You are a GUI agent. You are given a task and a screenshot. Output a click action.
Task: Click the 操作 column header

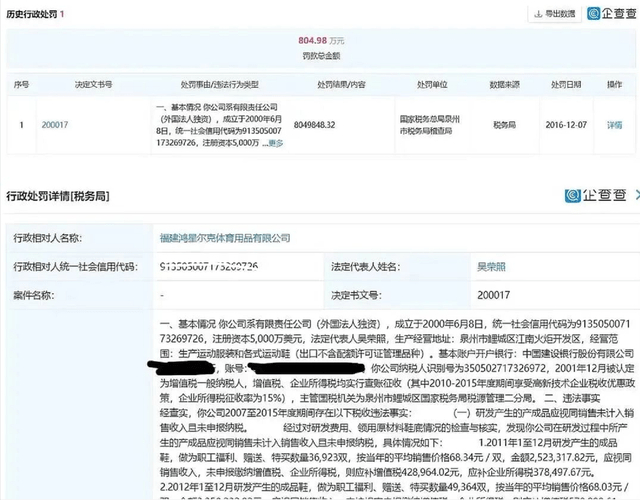[x=614, y=84]
